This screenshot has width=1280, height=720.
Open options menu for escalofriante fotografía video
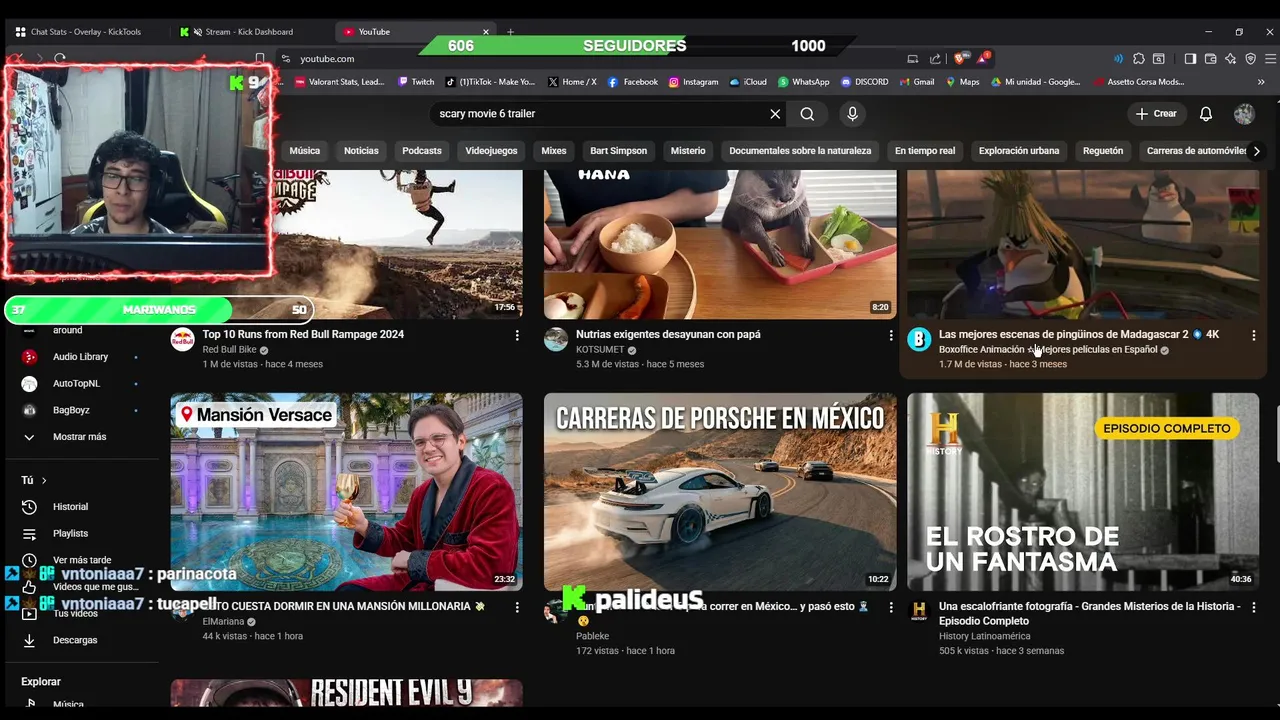coord(1254,607)
